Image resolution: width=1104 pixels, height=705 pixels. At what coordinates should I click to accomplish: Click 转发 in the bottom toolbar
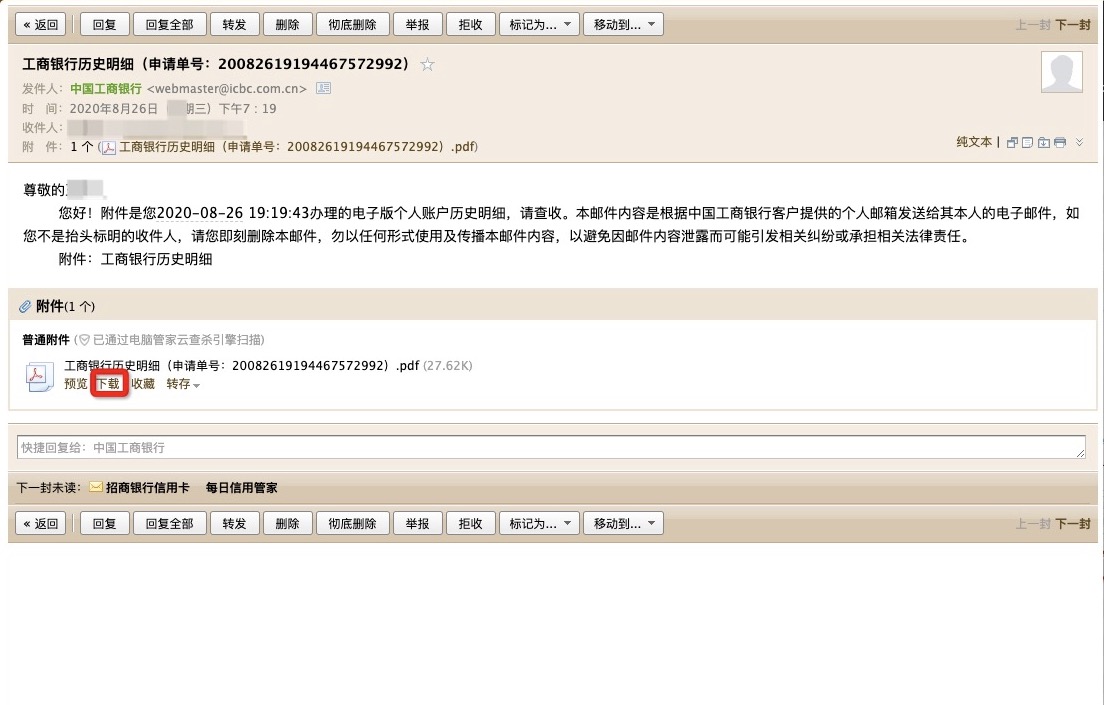234,523
